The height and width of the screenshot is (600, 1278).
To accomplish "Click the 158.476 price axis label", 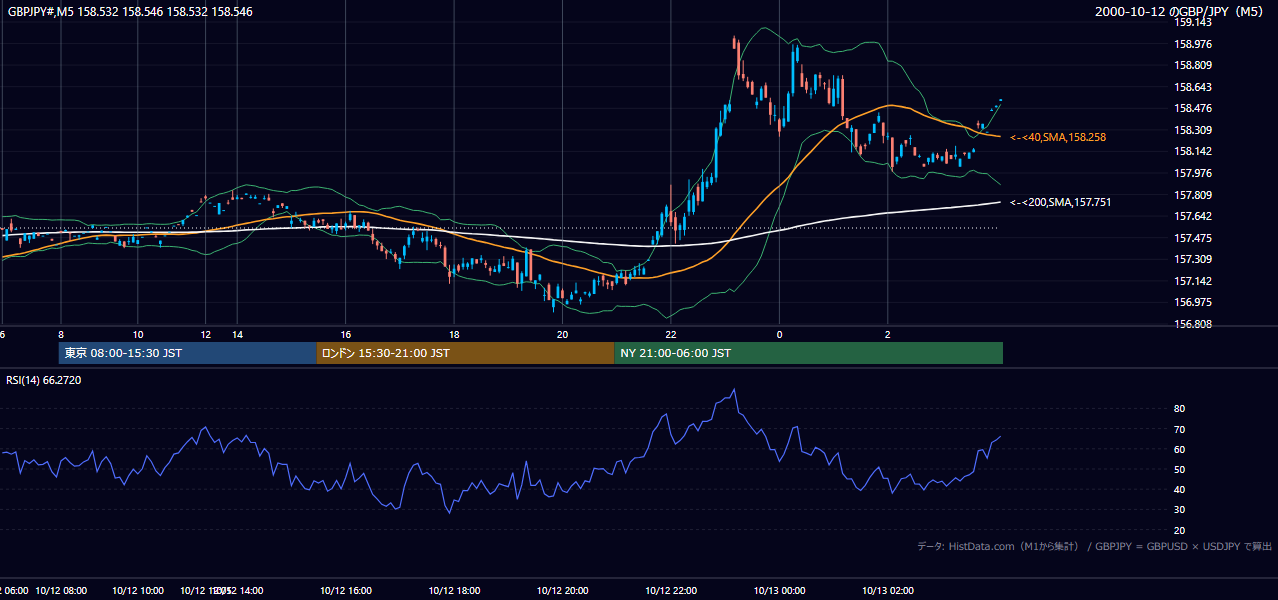I will [1193, 108].
